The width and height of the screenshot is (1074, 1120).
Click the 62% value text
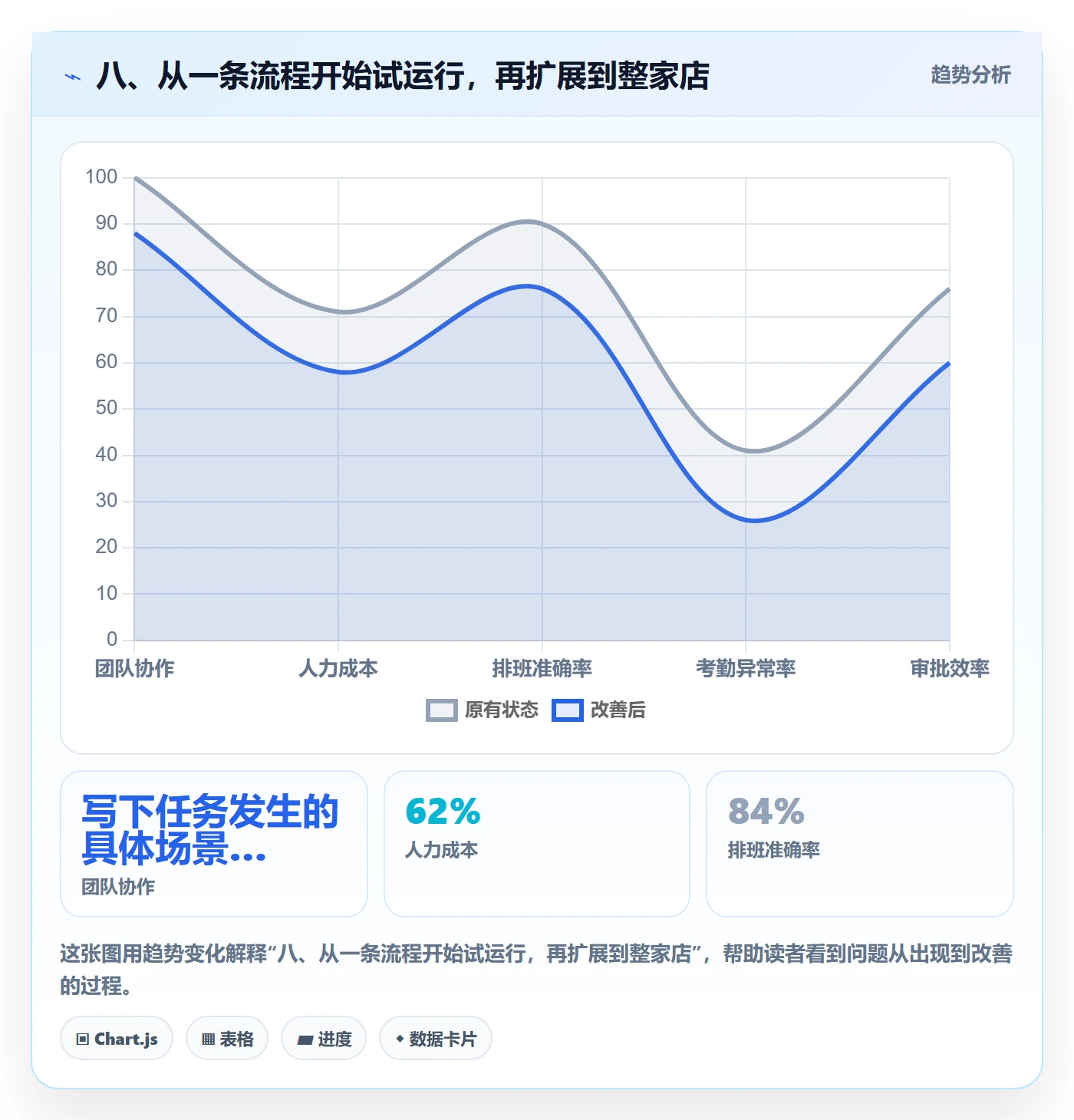click(443, 812)
